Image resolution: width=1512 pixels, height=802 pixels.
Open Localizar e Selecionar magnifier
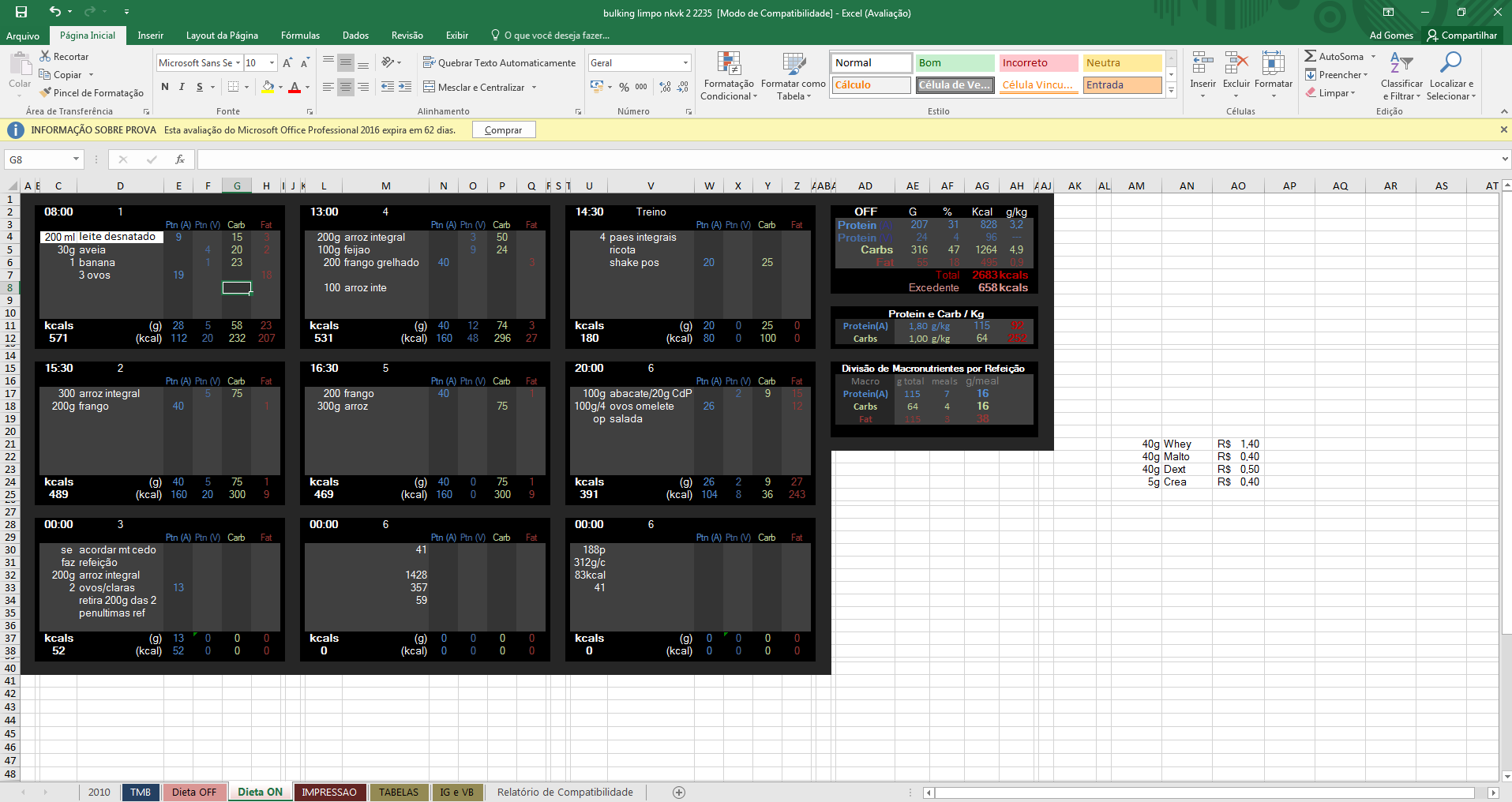tap(1450, 63)
